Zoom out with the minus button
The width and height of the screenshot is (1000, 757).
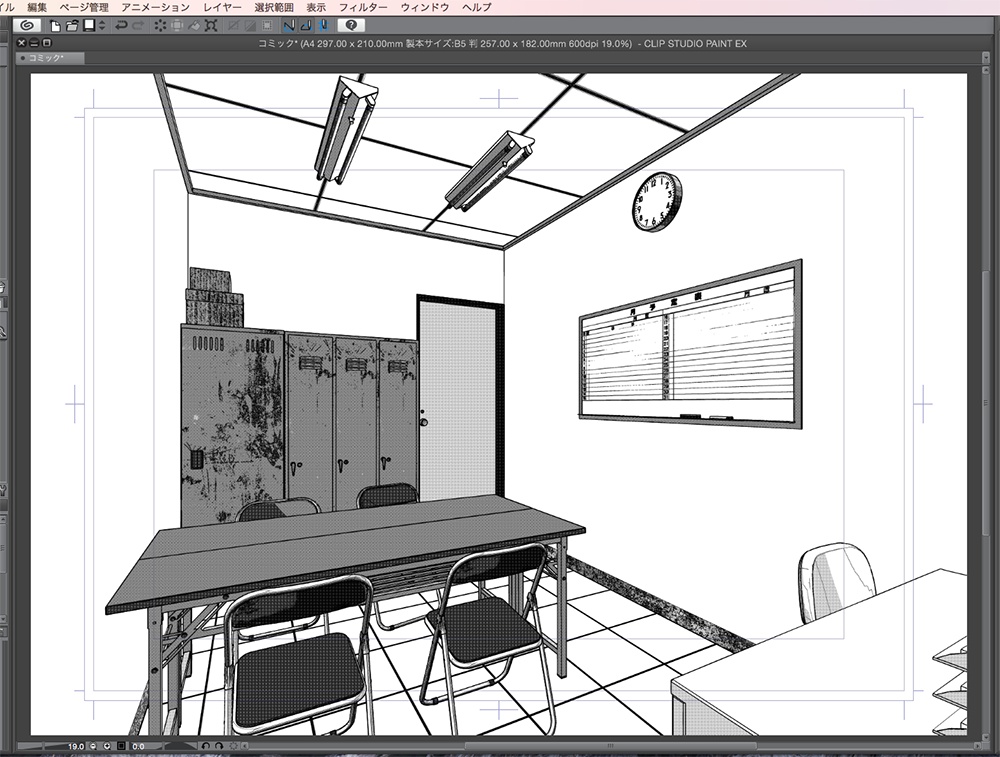[x=93, y=746]
